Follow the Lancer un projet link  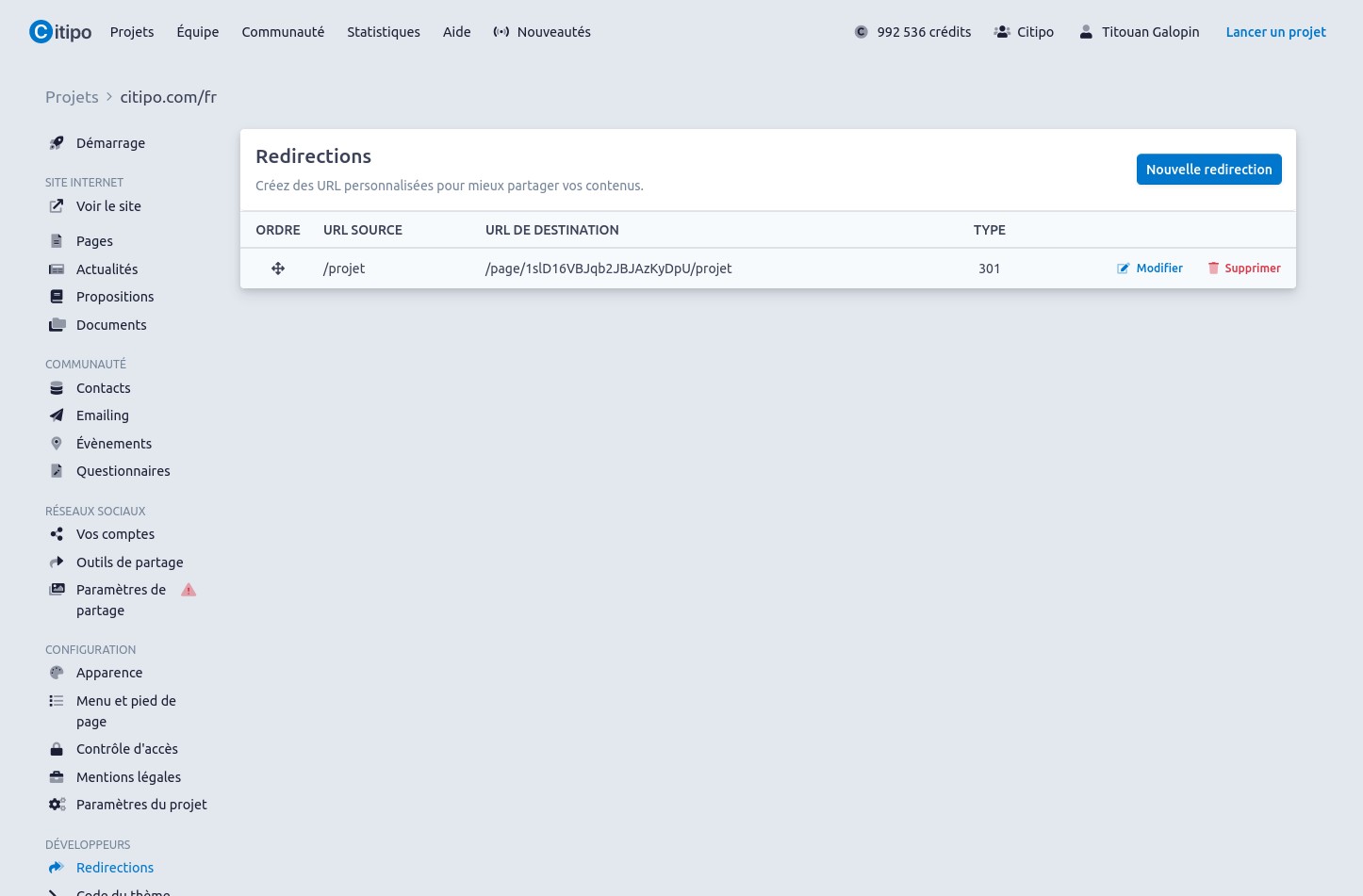[x=1275, y=32]
